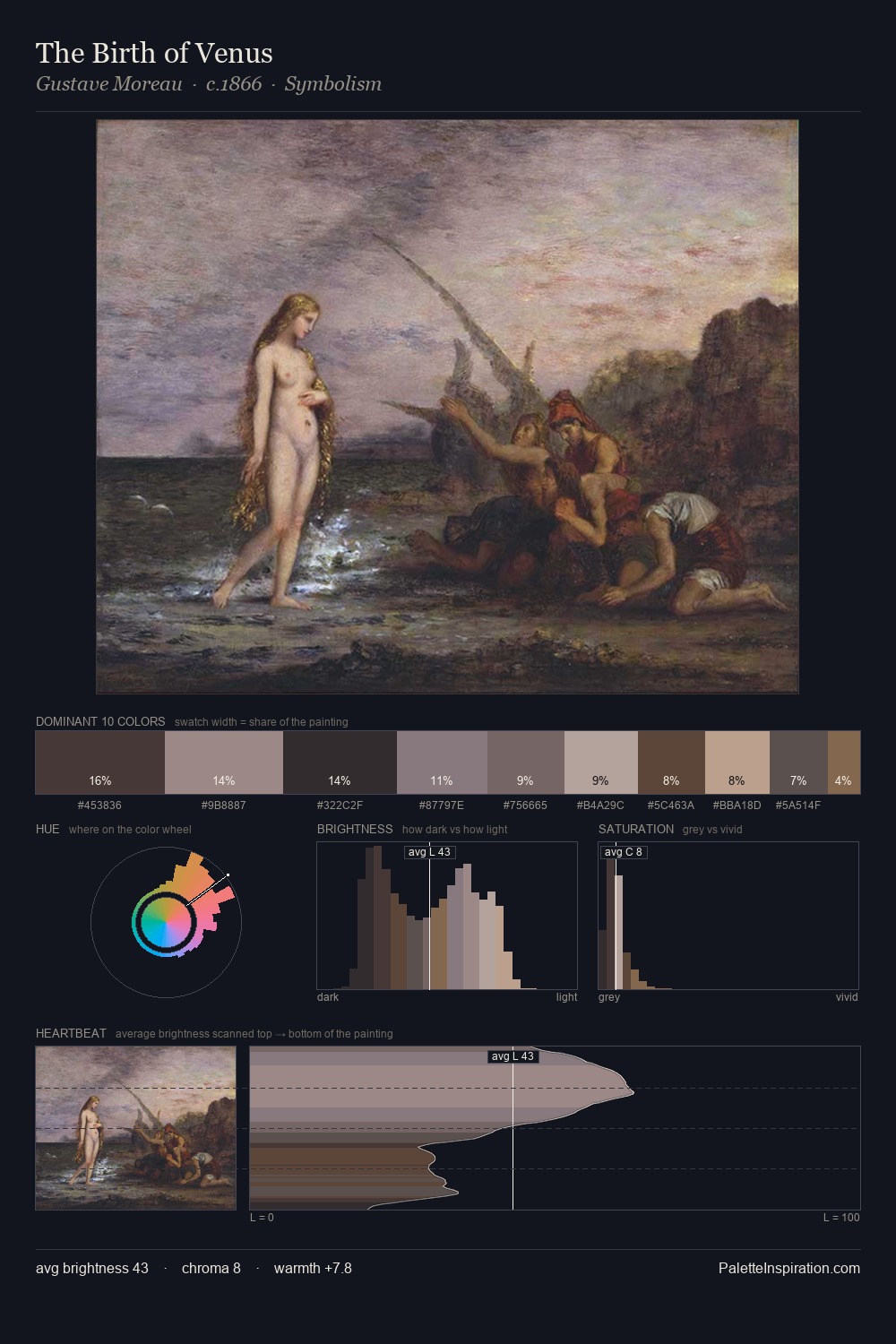The height and width of the screenshot is (1344, 896).
Task: Click the hex code text #453836
Action: (99, 806)
